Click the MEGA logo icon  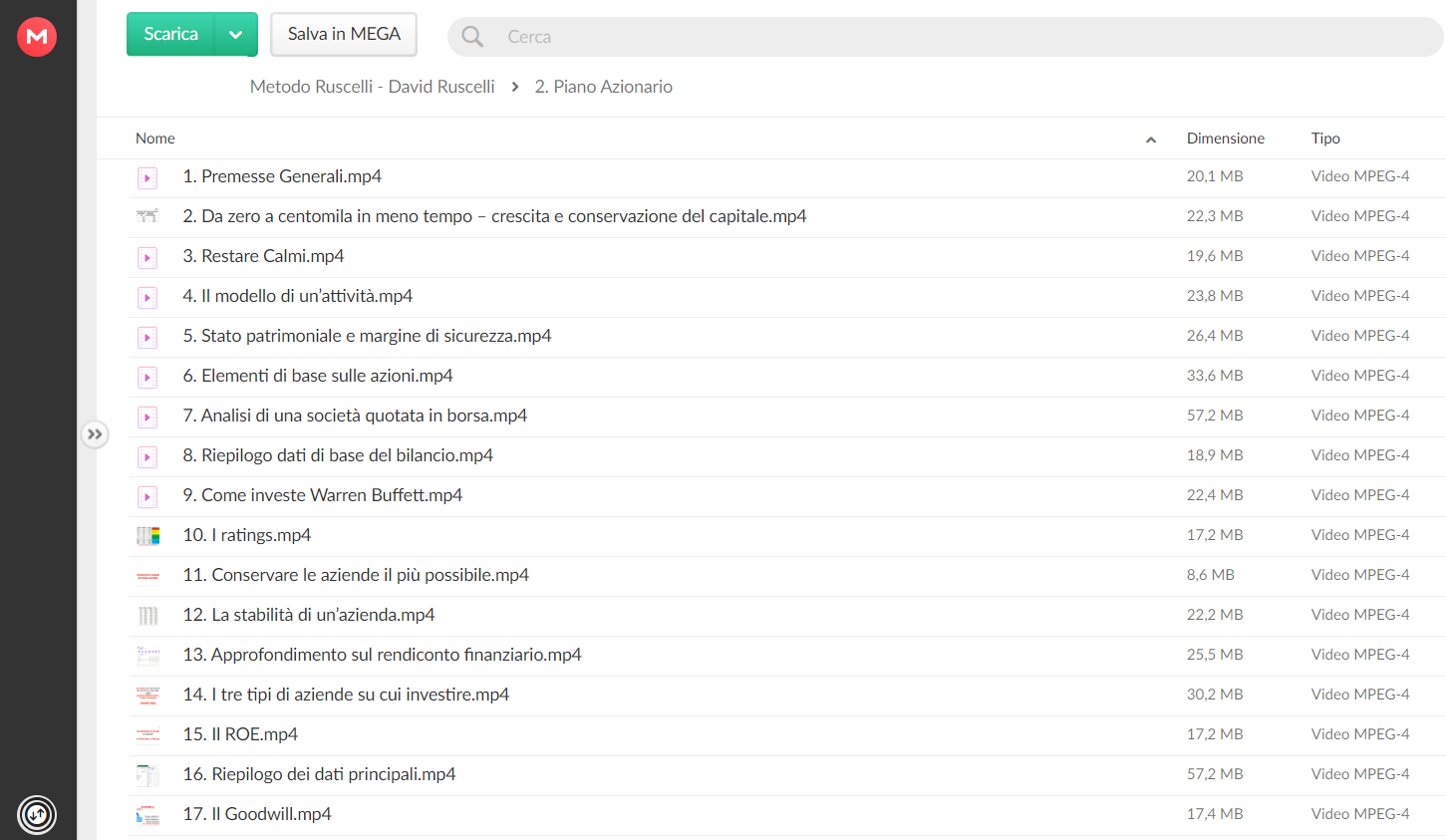click(x=37, y=37)
